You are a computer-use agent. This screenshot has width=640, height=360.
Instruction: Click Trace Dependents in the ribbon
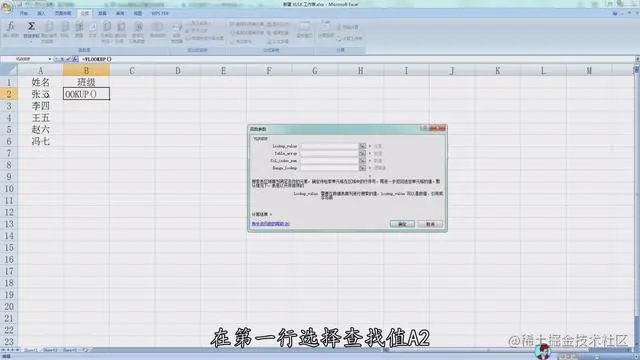click(x=247, y=33)
